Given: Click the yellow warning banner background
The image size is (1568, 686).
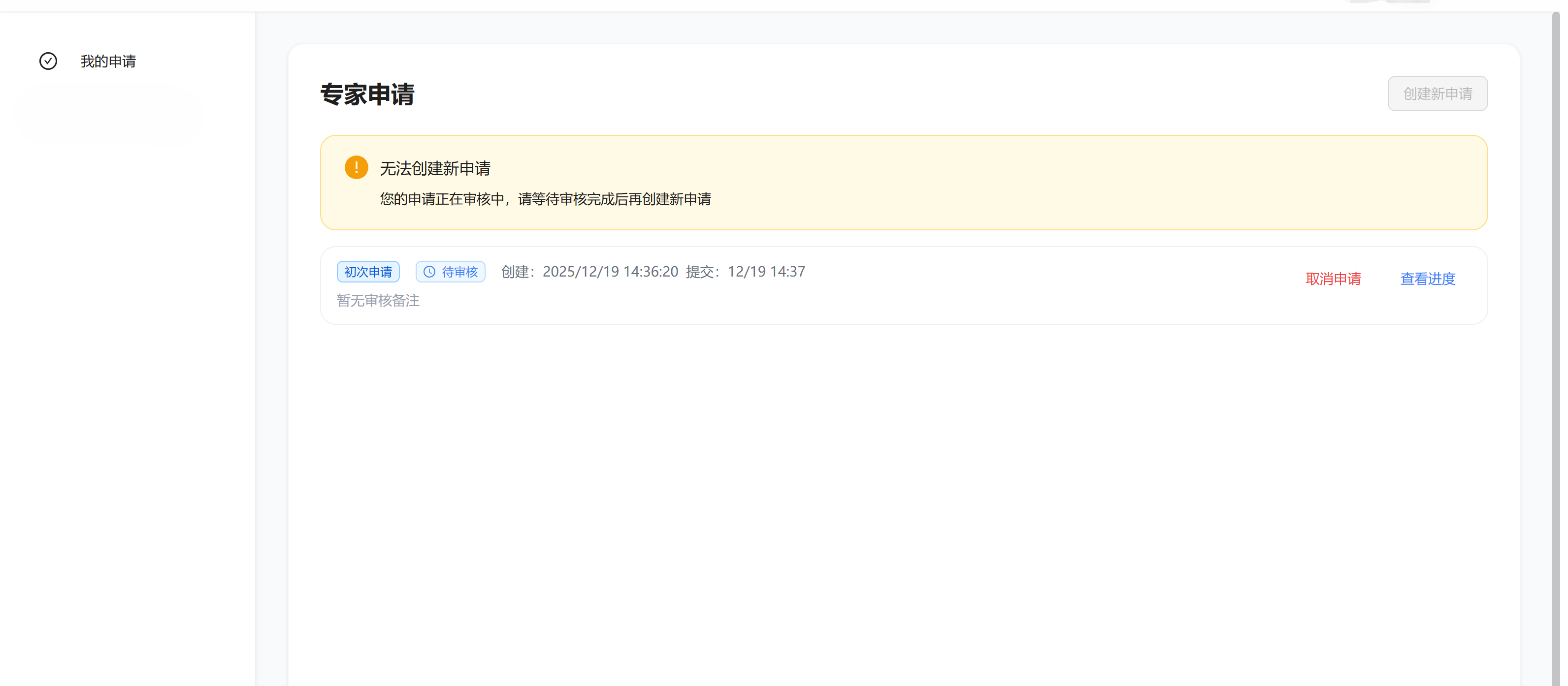Looking at the screenshot, I should (1096, 183).
